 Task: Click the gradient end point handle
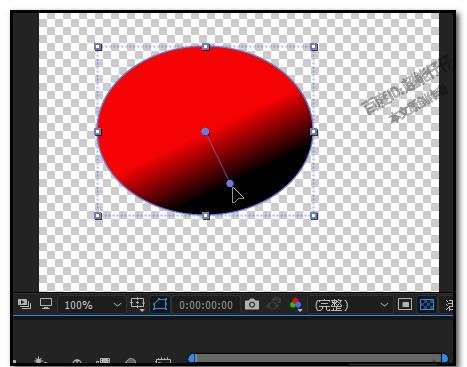point(230,183)
